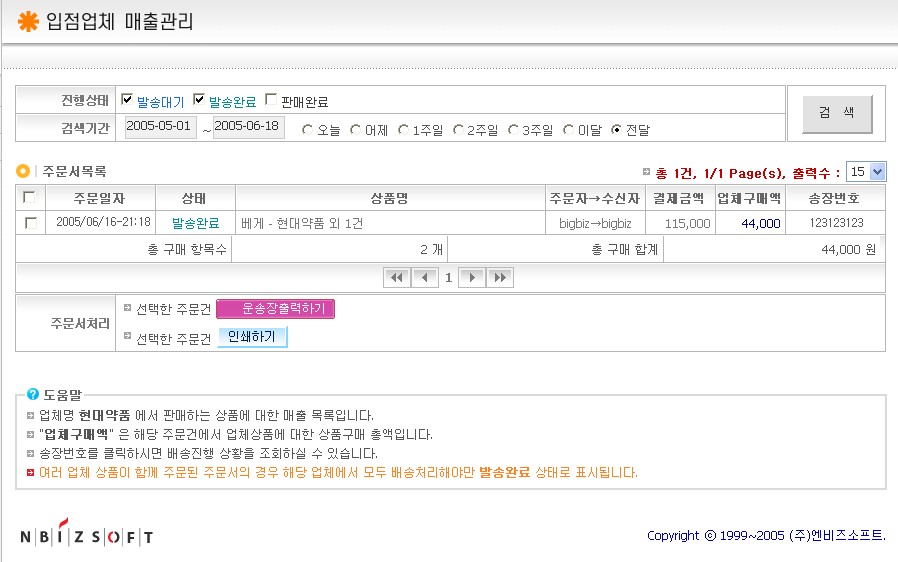Image resolution: width=898 pixels, height=562 pixels.
Task: Click previous page arrow button
Action: coord(426,277)
